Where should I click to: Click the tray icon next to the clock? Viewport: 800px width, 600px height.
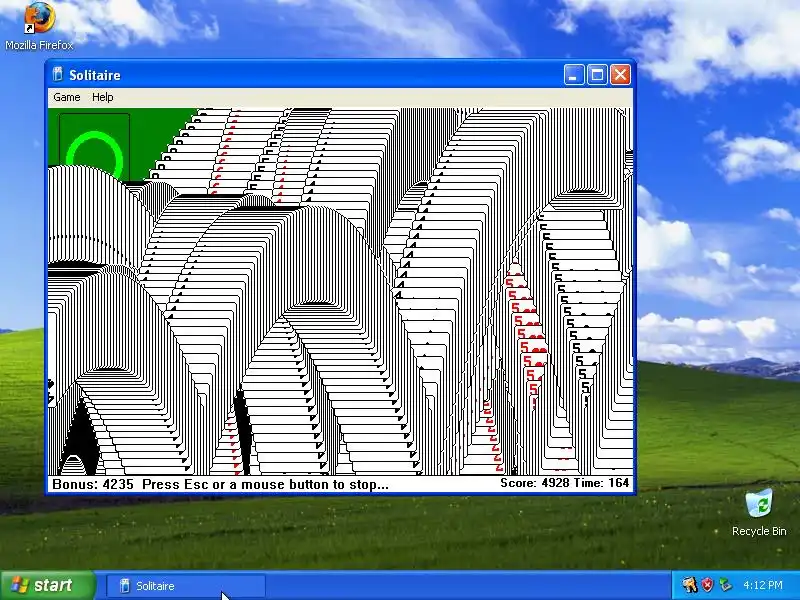pyautogui.click(x=725, y=585)
